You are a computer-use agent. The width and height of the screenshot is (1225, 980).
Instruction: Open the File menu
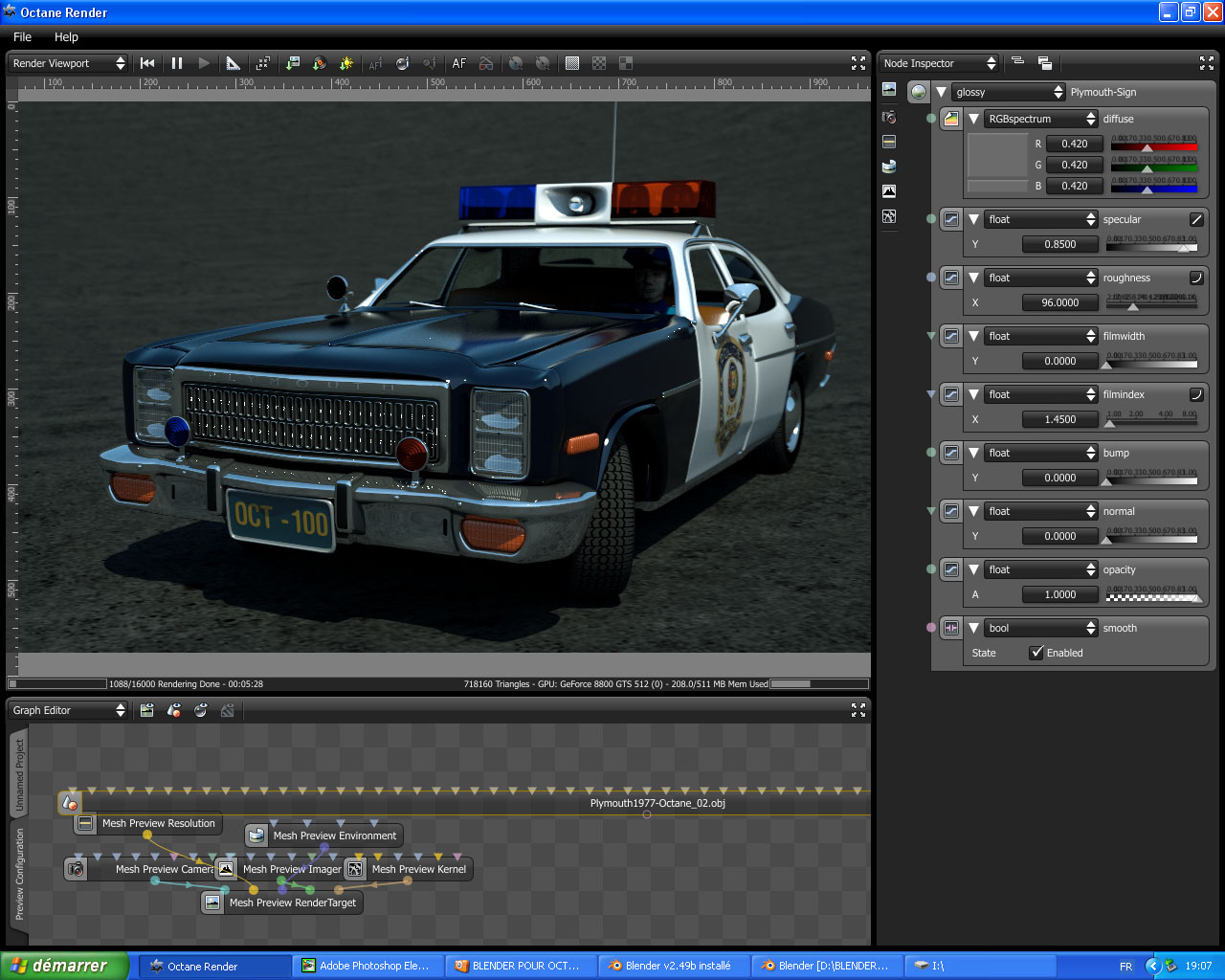point(23,36)
